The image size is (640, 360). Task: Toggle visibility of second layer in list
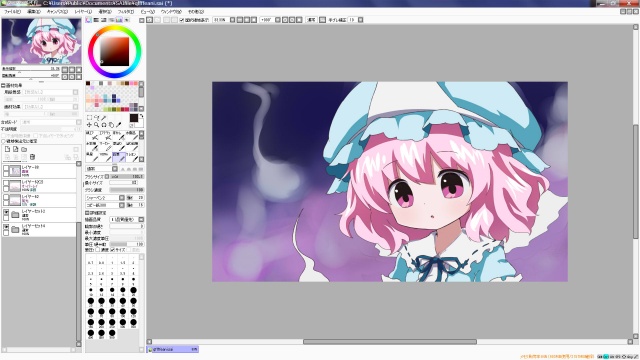pos(6,183)
